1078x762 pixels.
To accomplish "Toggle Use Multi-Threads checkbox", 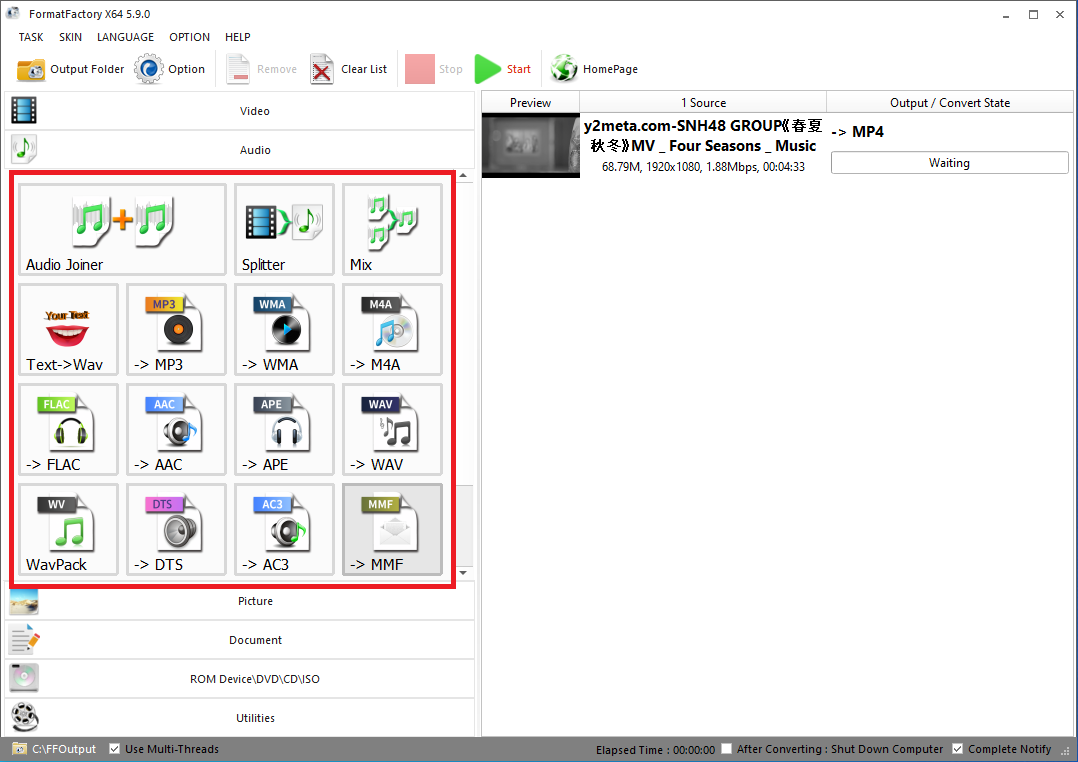I will tap(115, 749).
